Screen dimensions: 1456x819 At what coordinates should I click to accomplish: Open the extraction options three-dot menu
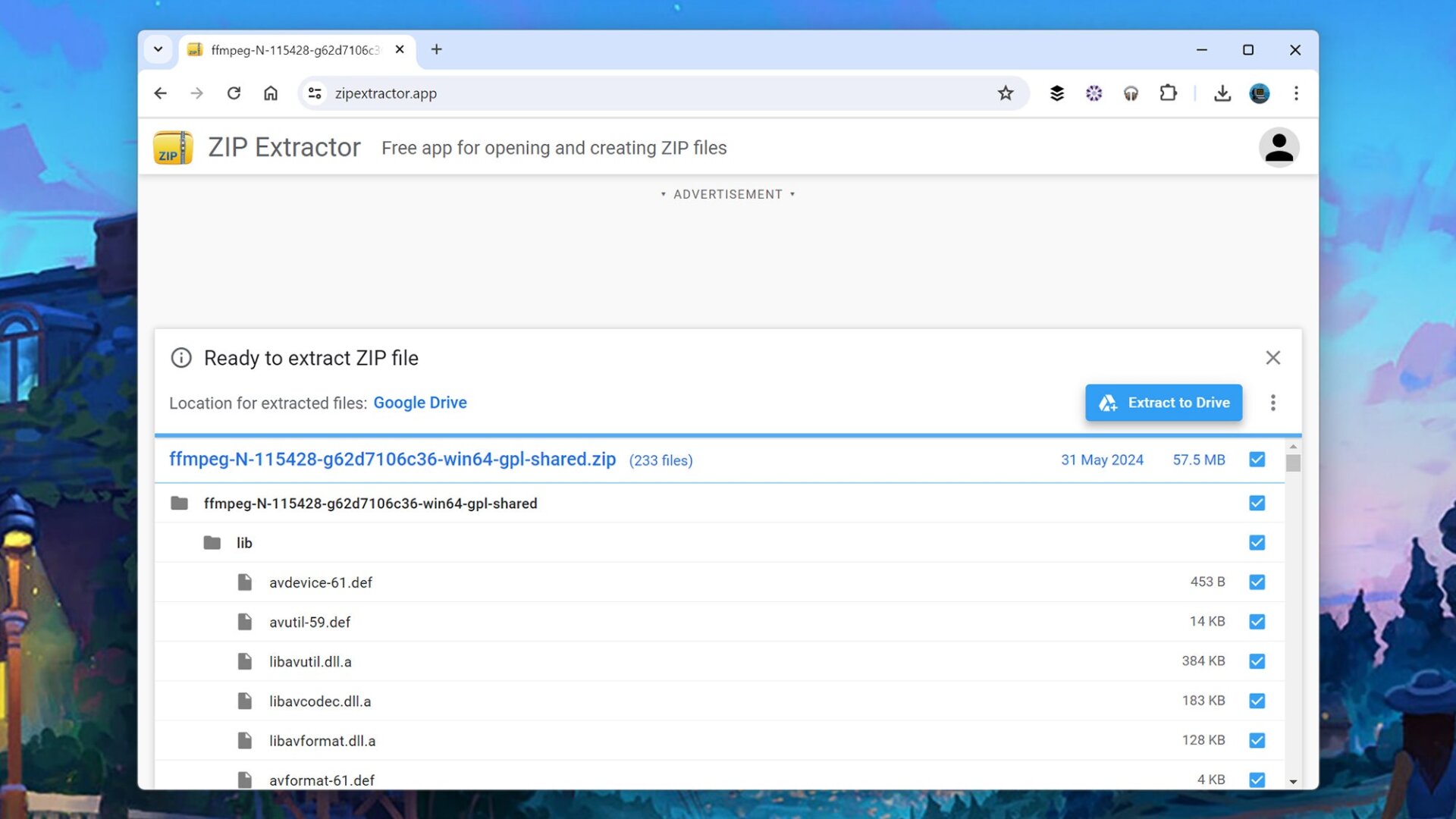(x=1273, y=403)
